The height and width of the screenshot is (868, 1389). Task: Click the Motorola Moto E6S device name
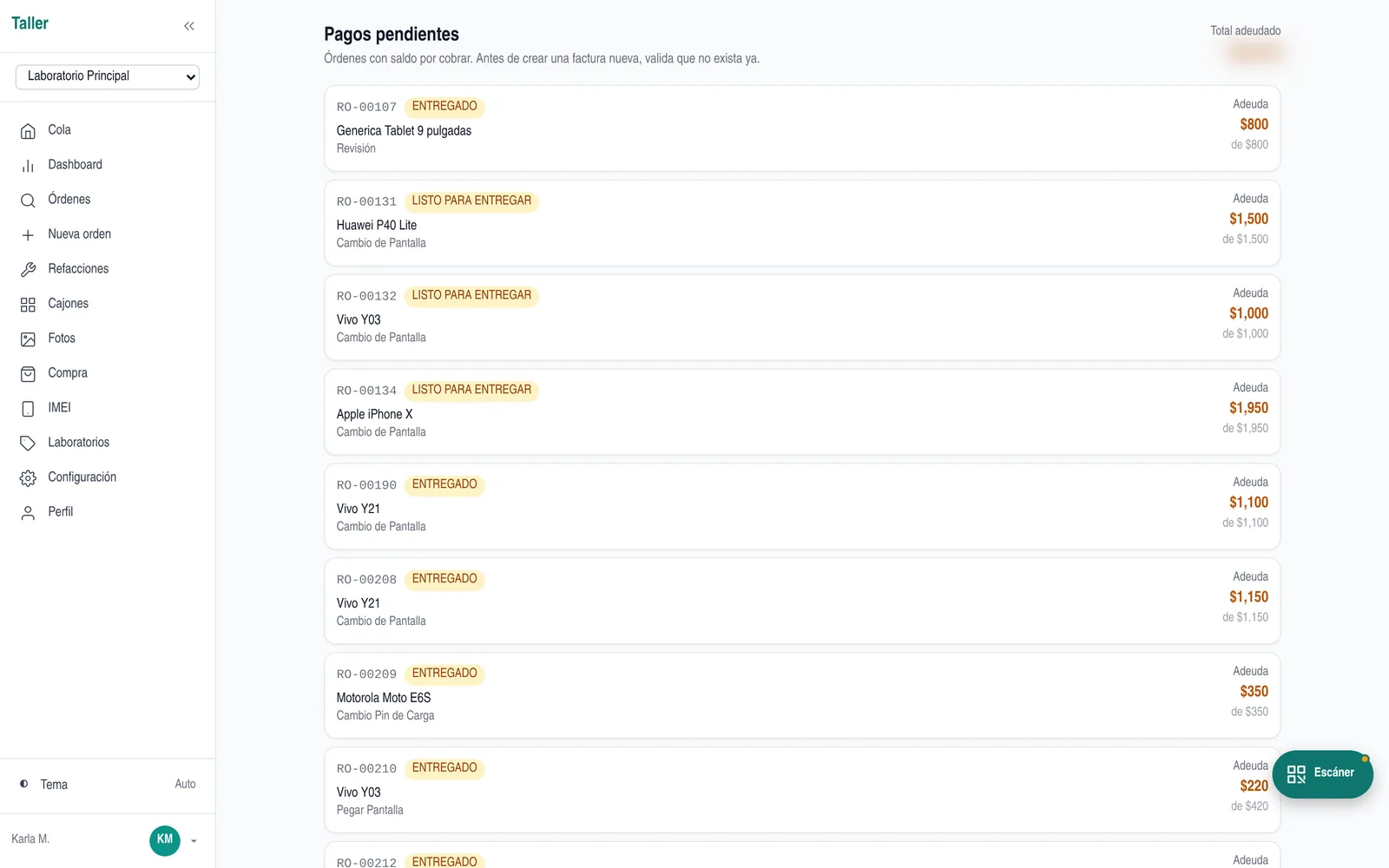coord(384,698)
